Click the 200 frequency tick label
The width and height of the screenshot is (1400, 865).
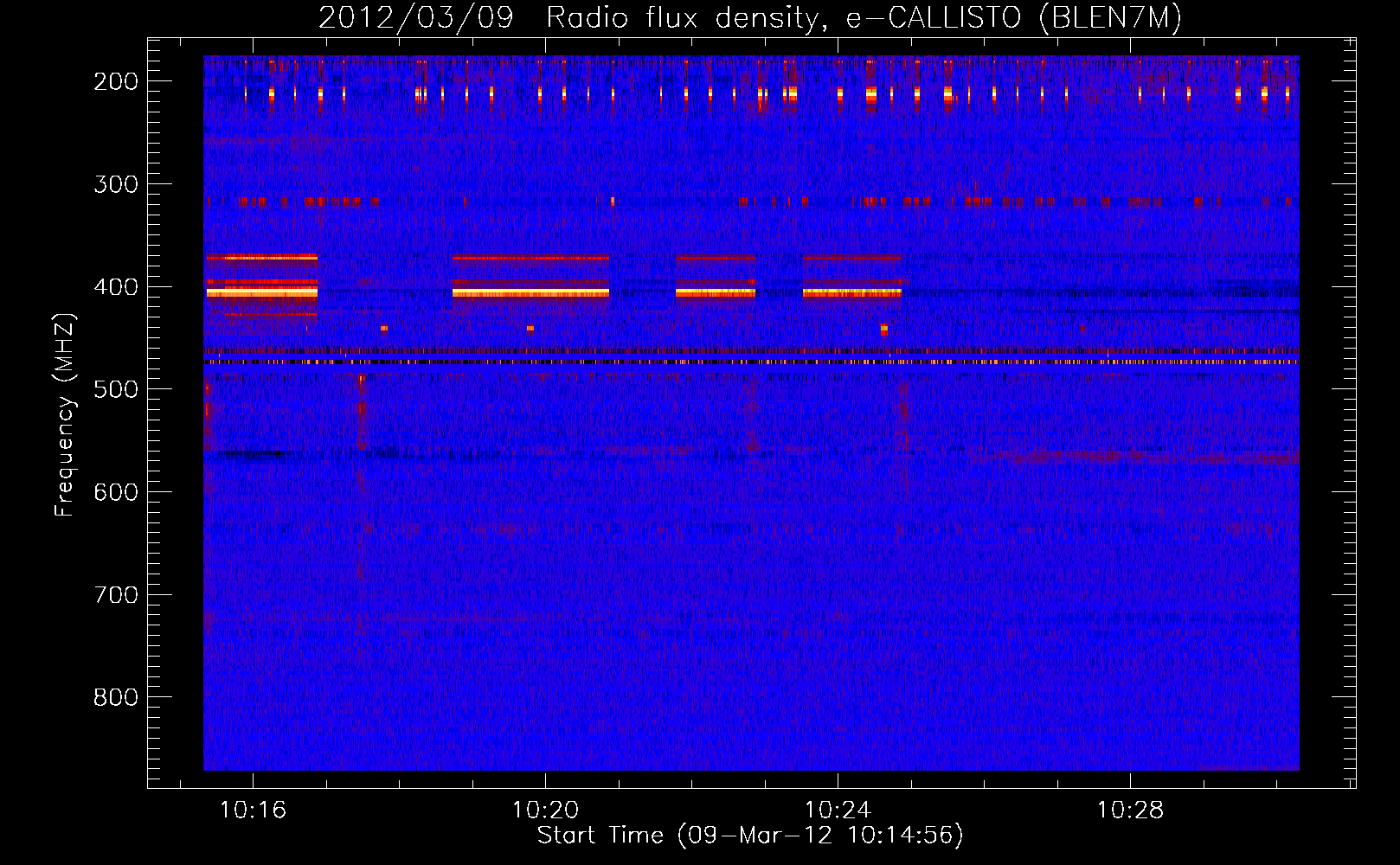click(116, 81)
